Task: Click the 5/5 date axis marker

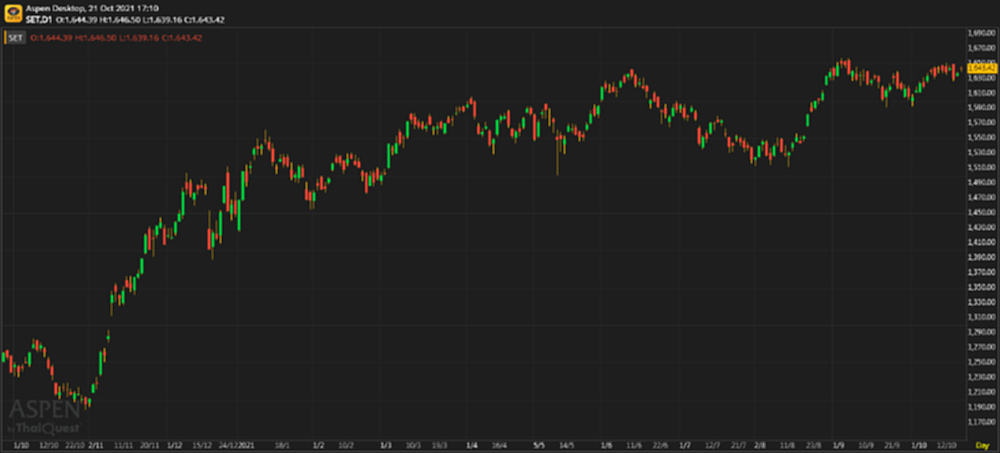Action: pos(539,444)
